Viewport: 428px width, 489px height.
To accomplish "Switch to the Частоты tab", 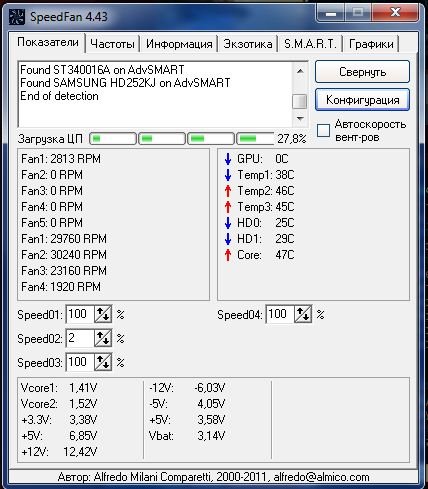I will (112, 44).
